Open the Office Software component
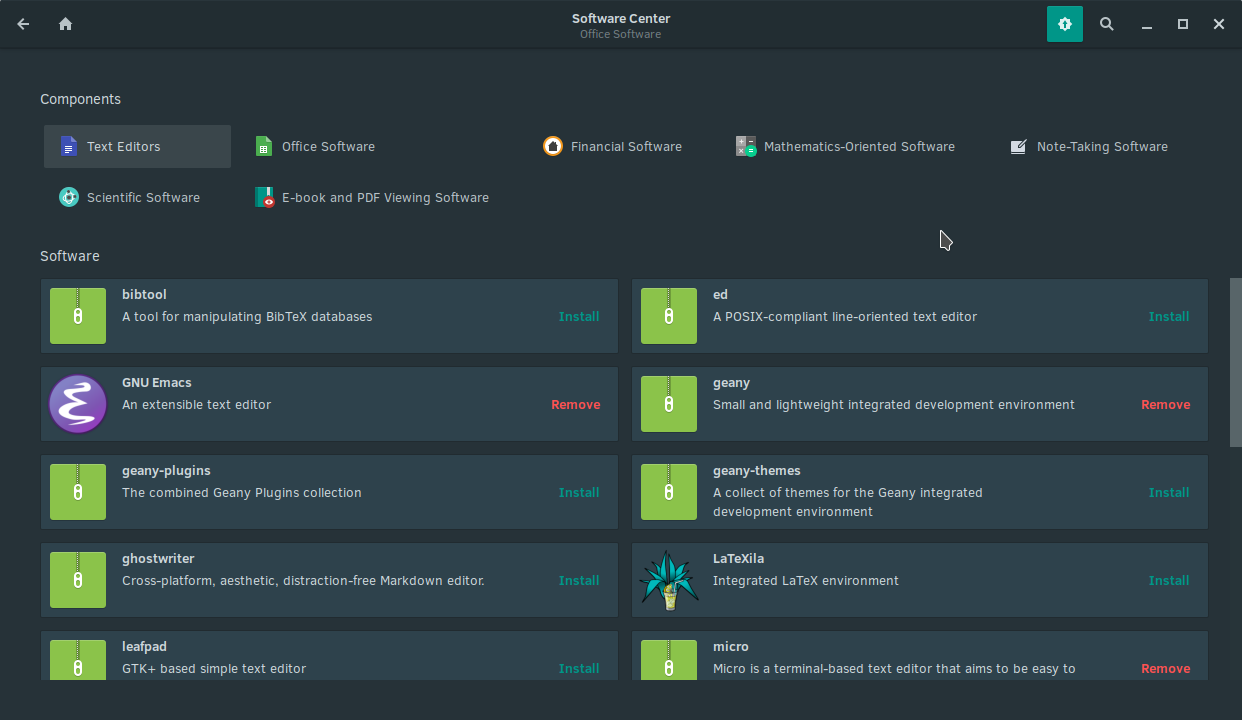1242x720 pixels. click(x=316, y=146)
